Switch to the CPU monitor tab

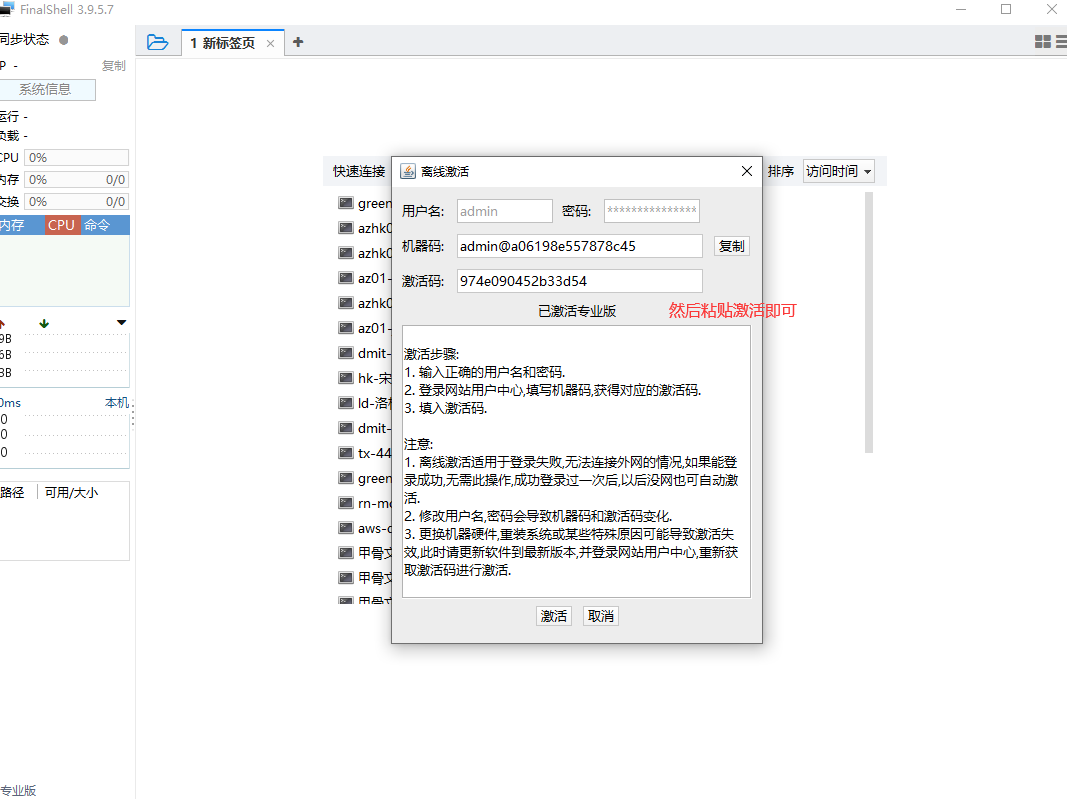[60, 225]
